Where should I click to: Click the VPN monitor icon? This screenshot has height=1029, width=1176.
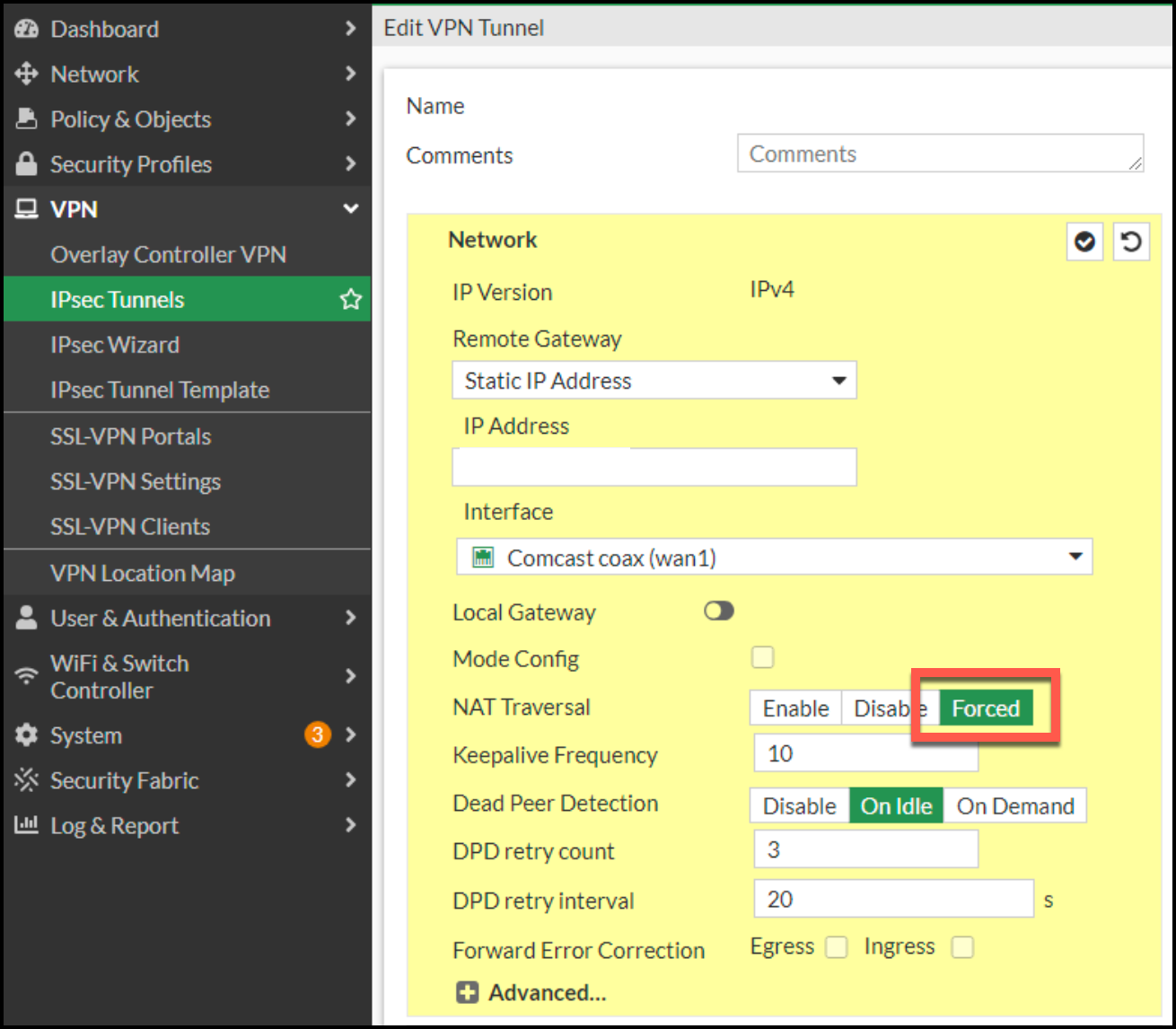point(27,209)
